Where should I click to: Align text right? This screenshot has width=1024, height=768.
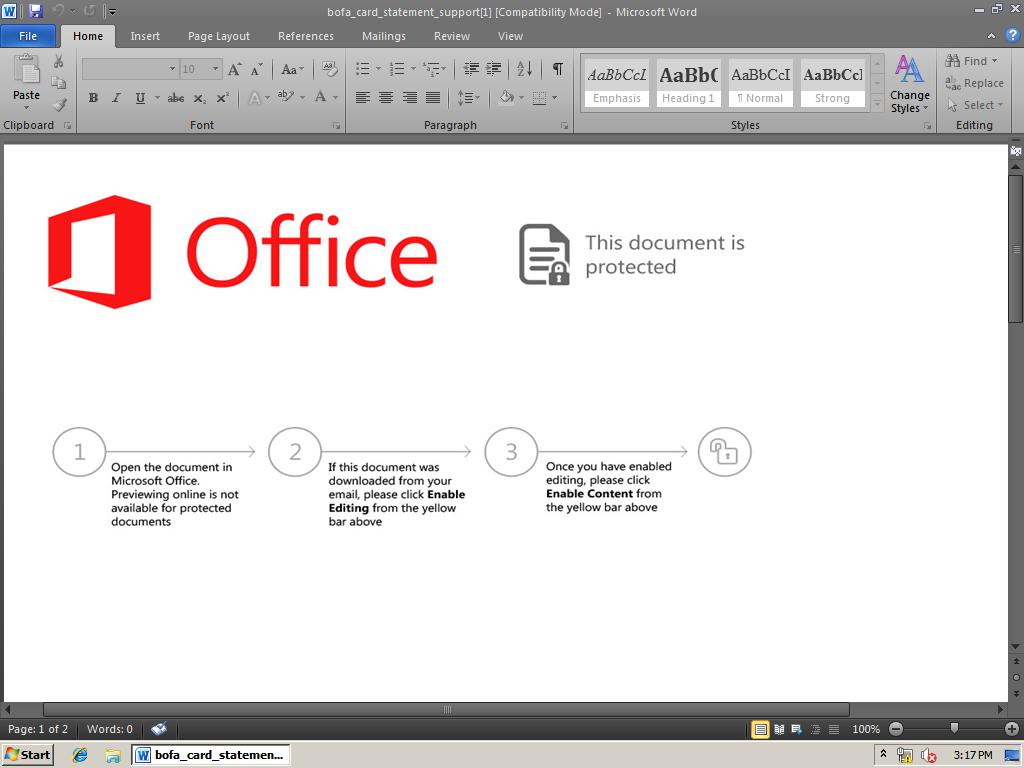point(409,98)
